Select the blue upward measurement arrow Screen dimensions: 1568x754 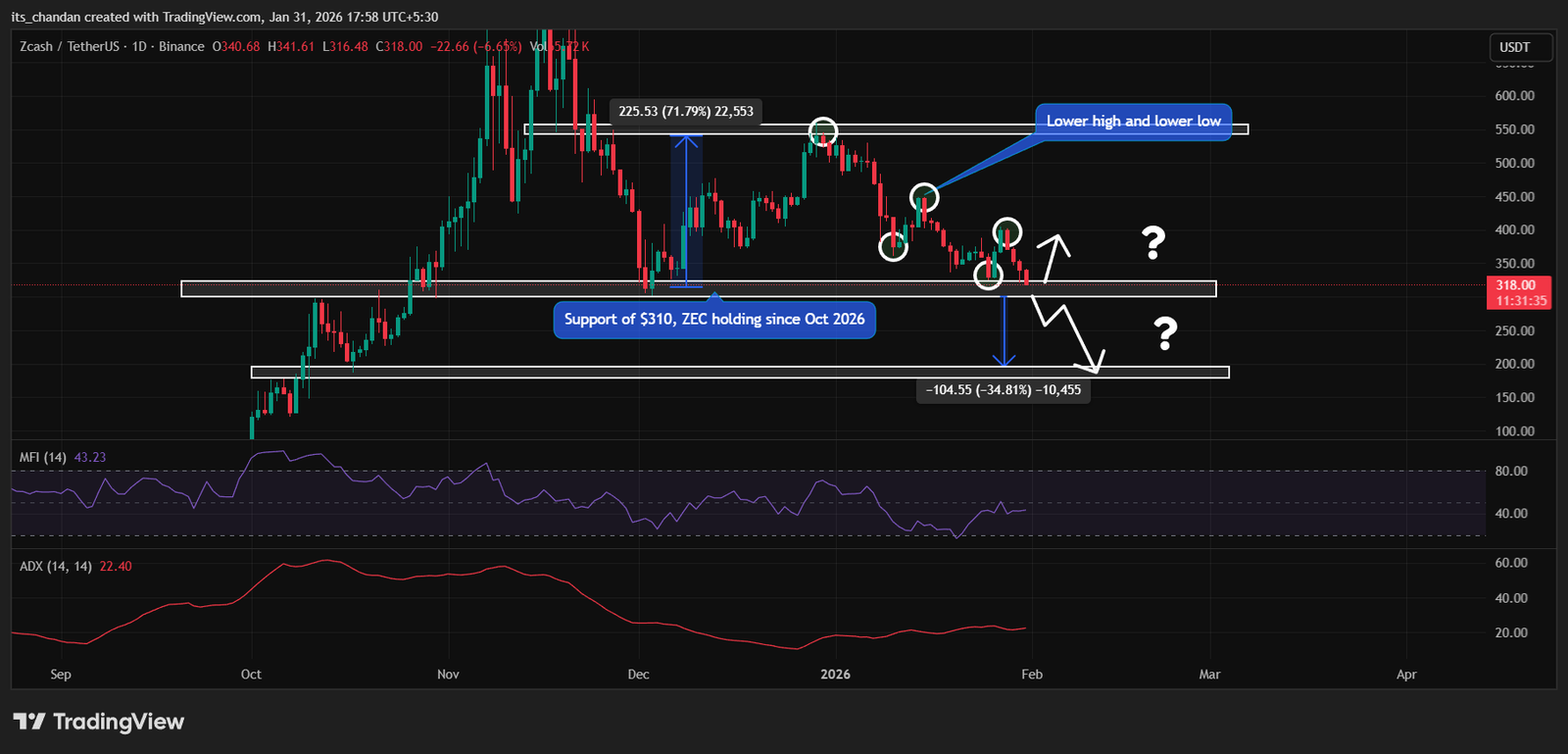(686, 210)
